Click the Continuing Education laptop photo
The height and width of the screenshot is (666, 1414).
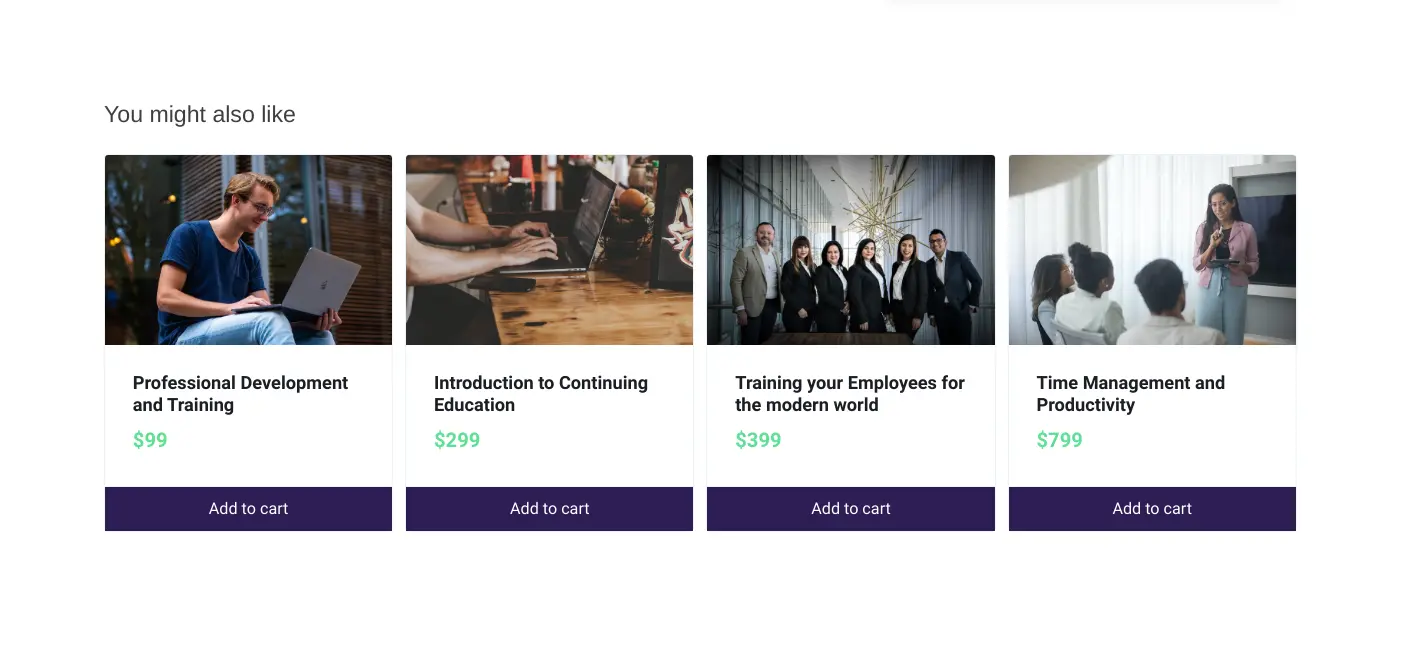(x=549, y=249)
